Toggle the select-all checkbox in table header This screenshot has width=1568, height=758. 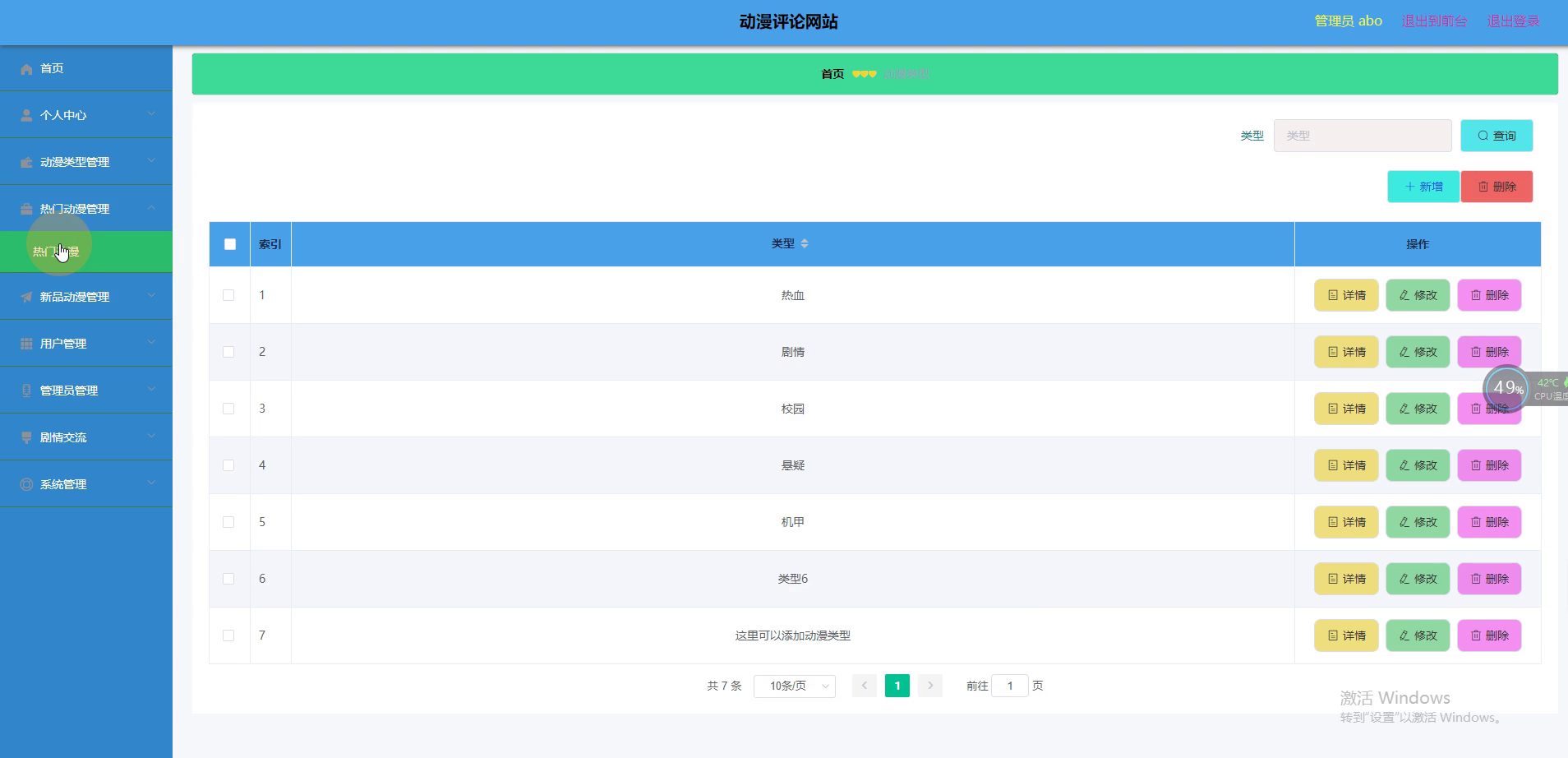click(230, 244)
